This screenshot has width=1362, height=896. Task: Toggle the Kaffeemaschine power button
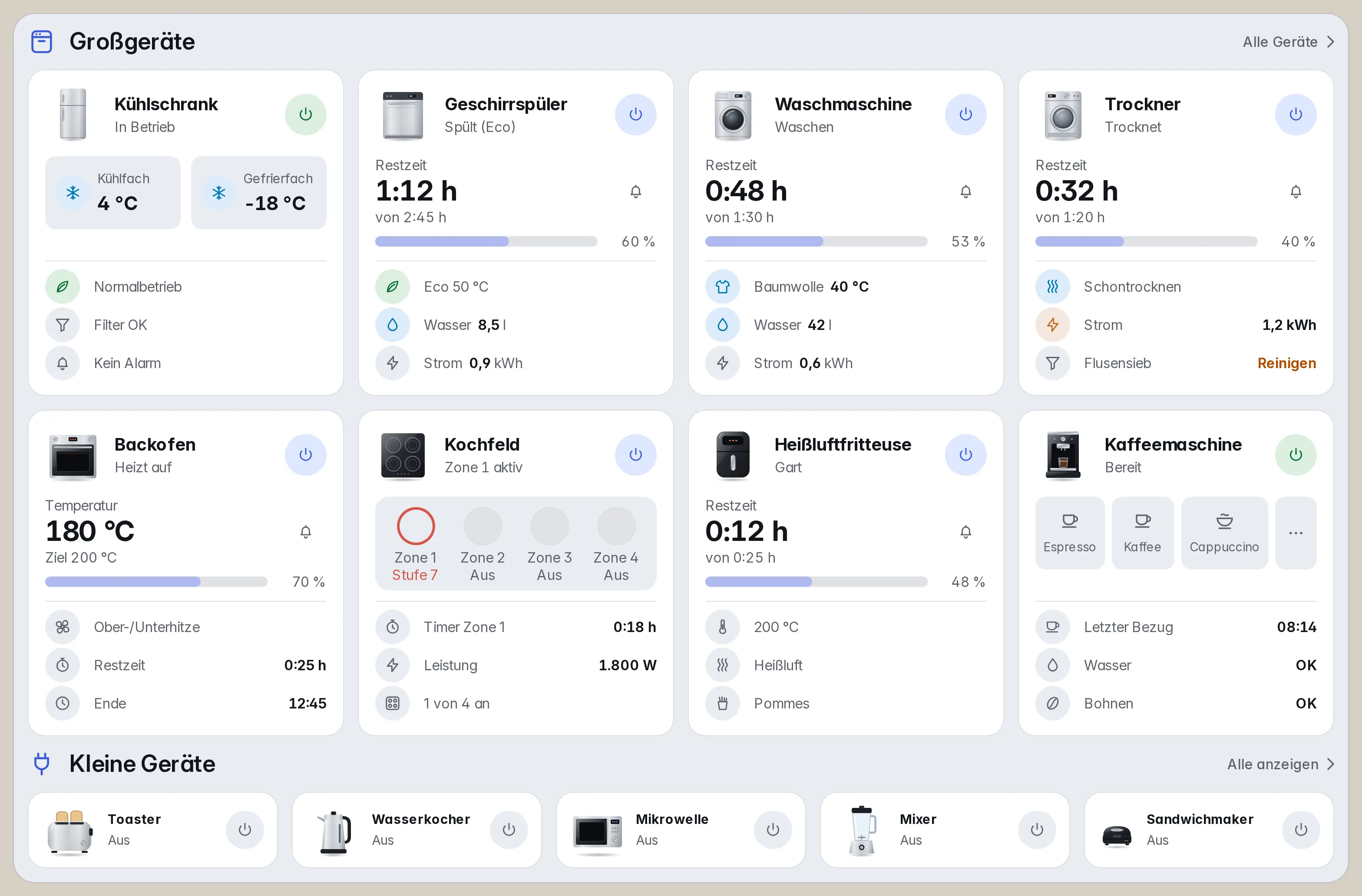tap(1296, 455)
